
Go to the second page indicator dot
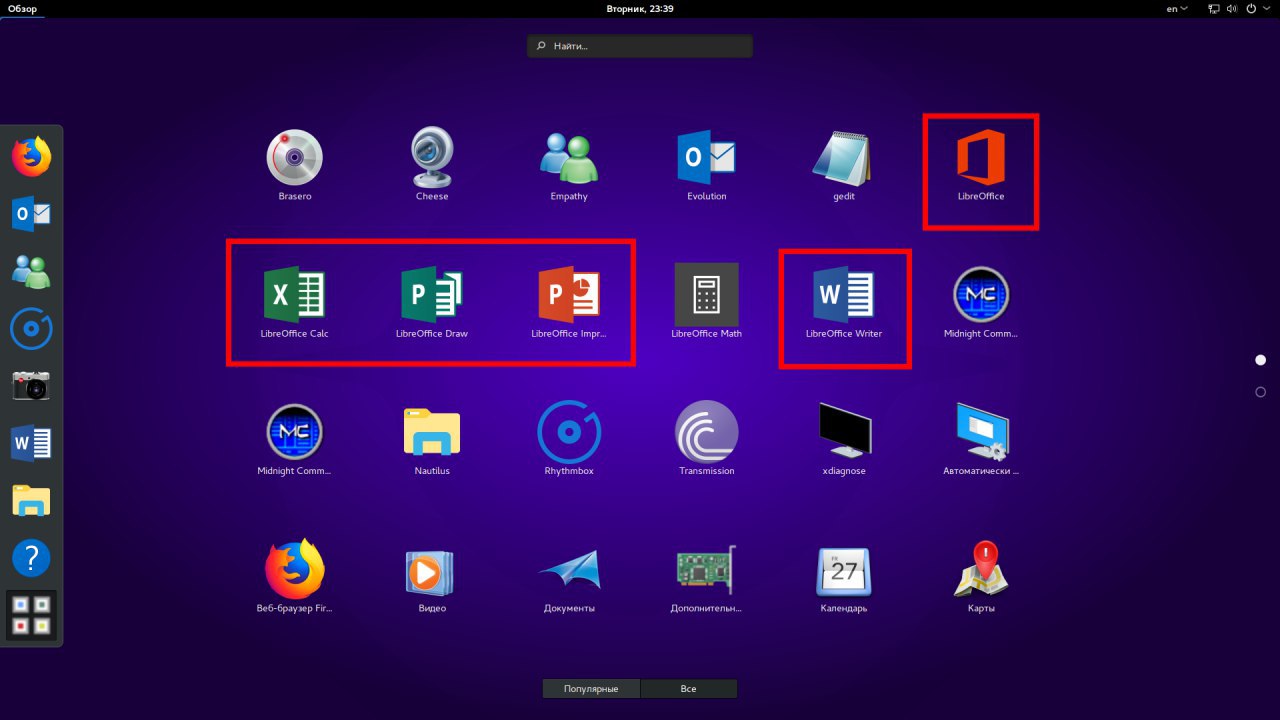1260,392
